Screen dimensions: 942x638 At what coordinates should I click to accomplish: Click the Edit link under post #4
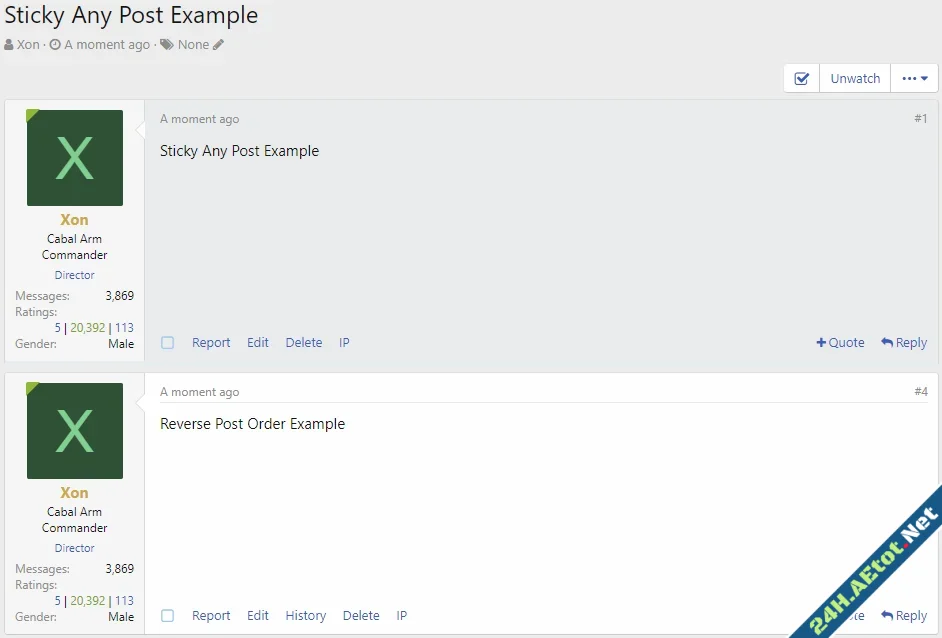pos(258,615)
